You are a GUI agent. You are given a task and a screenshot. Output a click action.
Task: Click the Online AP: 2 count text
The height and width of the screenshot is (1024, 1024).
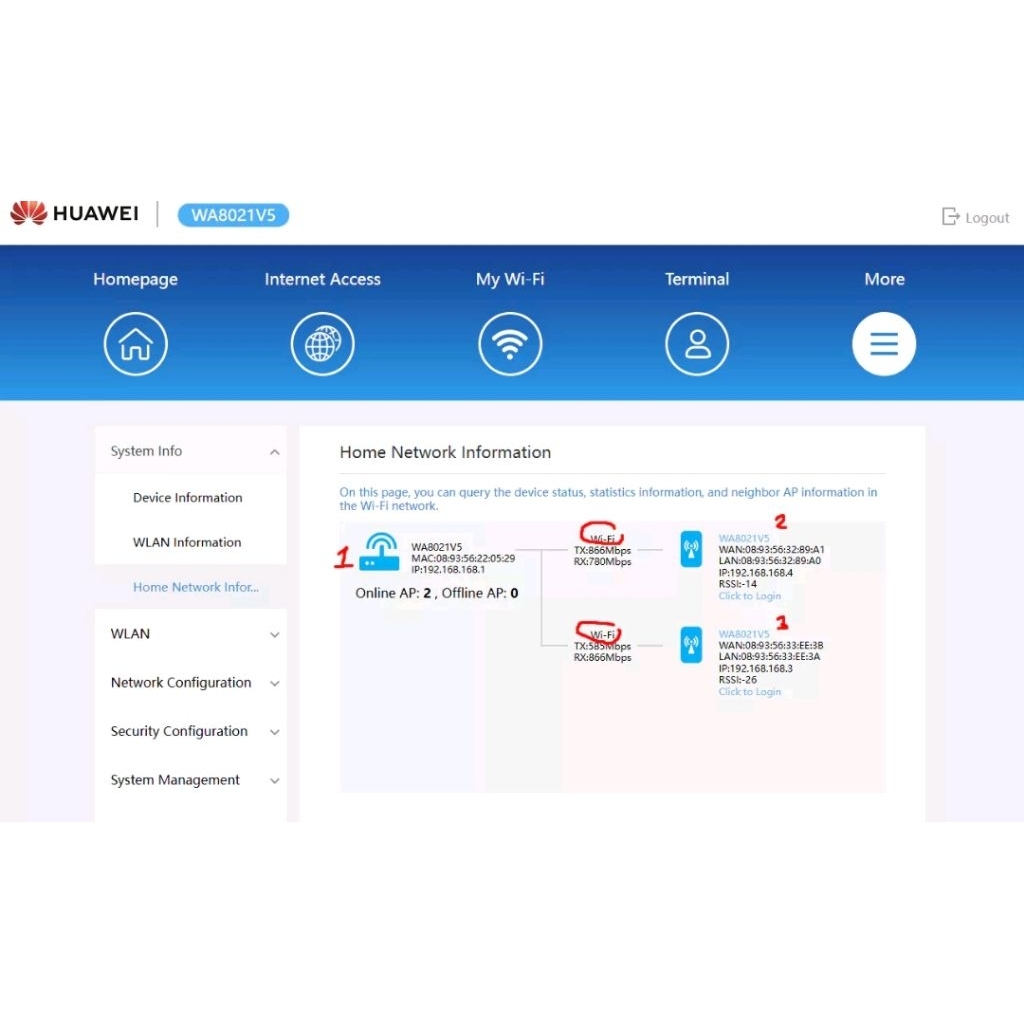point(393,593)
